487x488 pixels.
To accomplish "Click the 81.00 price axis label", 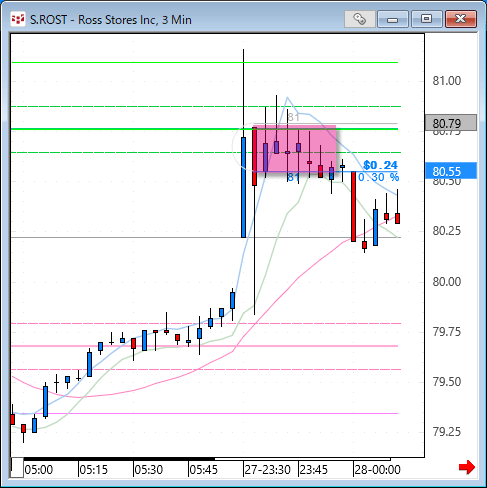I will [447, 81].
